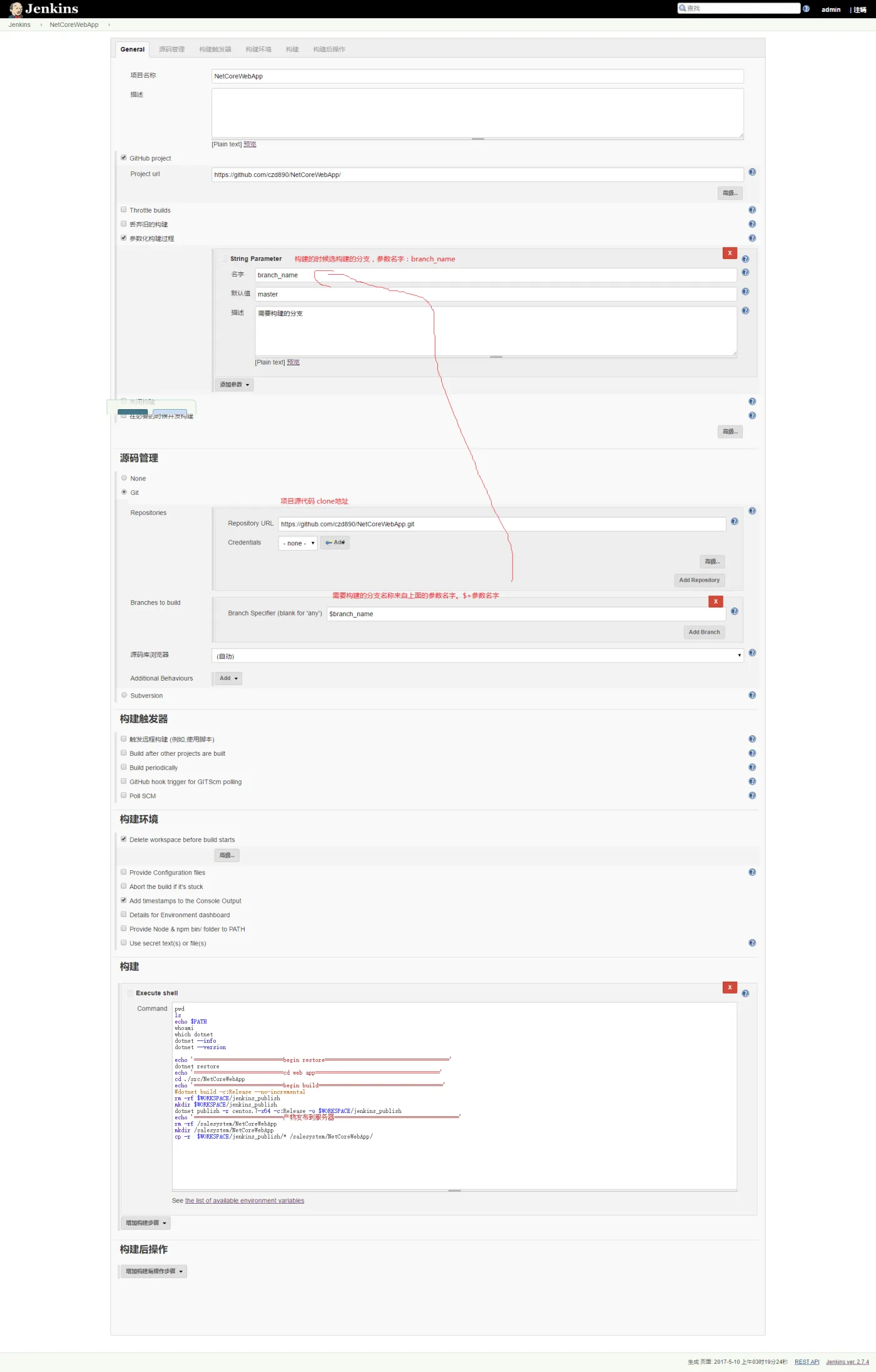The width and height of the screenshot is (876, 1372).
Task: Open help for 丢弃旧的构建 option
Action: (x=752, y=224)
